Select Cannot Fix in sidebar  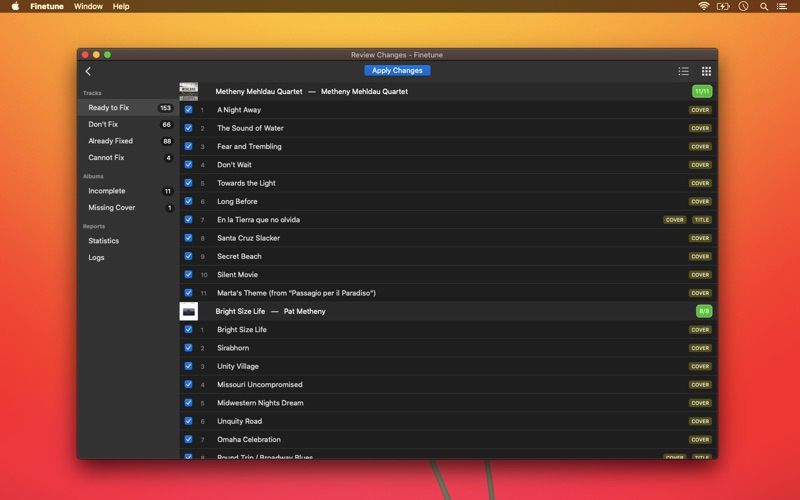point(128,158)
